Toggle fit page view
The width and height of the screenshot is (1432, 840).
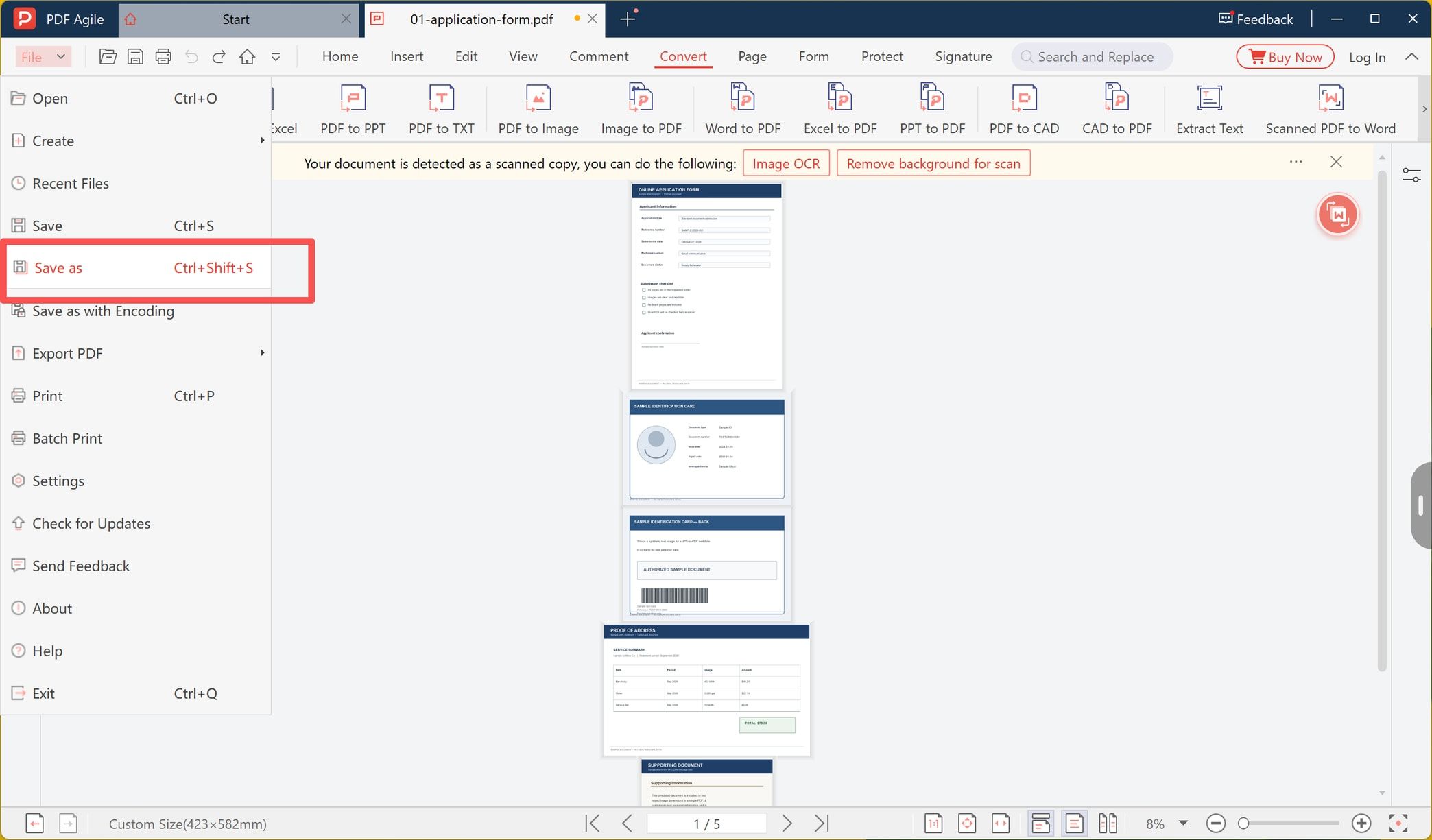click(x=967, y=823)
